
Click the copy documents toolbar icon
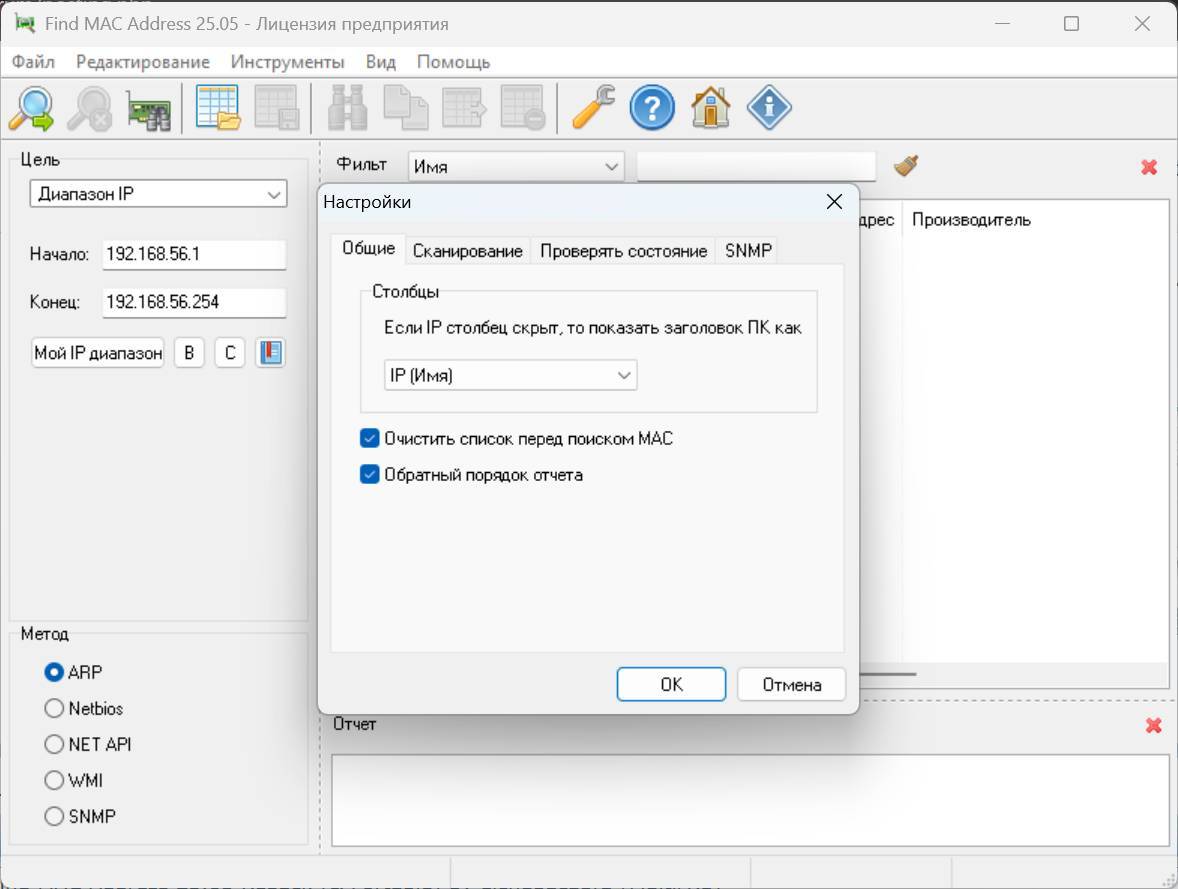click(406, 108)
